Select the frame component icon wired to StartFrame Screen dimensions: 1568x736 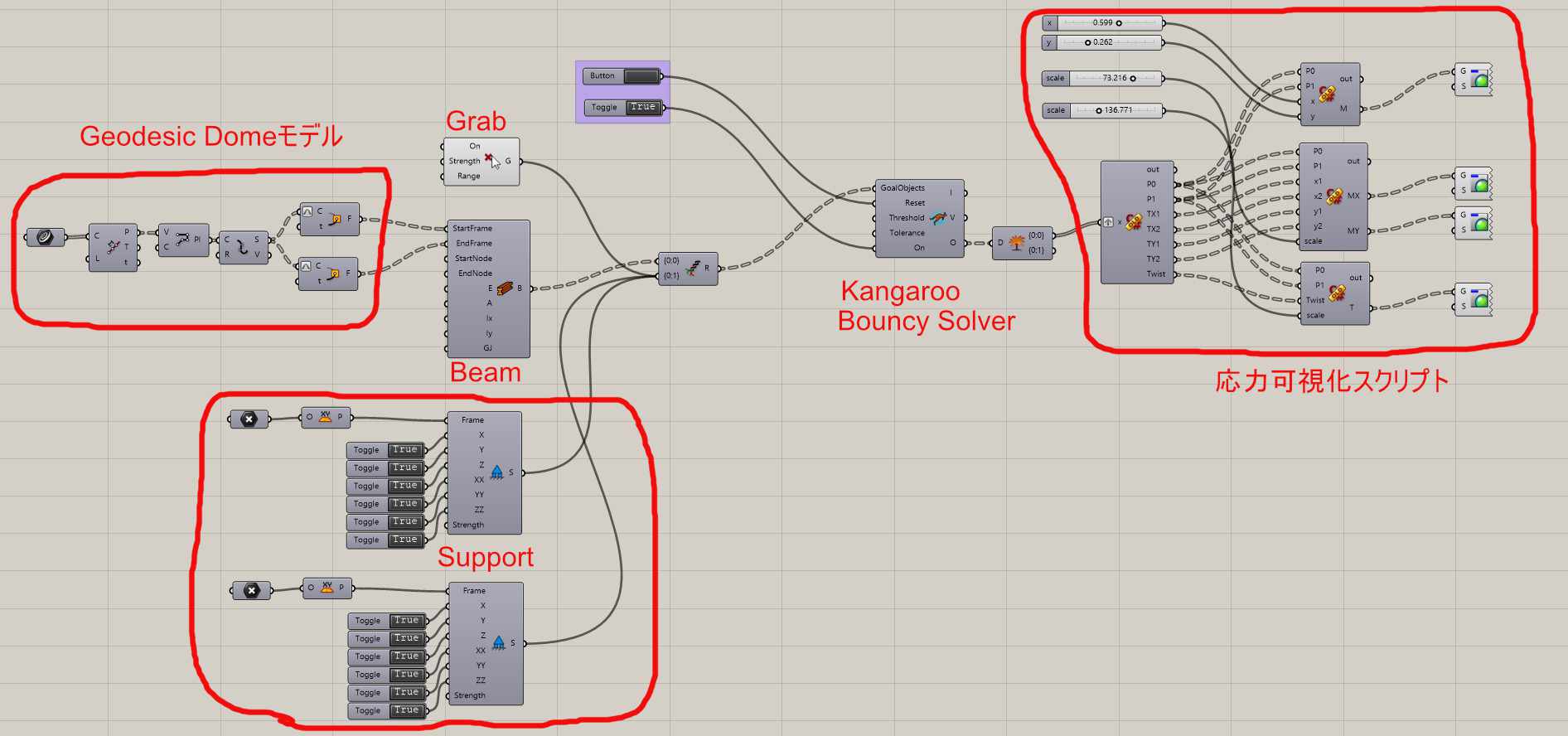(x=335, y=219)
